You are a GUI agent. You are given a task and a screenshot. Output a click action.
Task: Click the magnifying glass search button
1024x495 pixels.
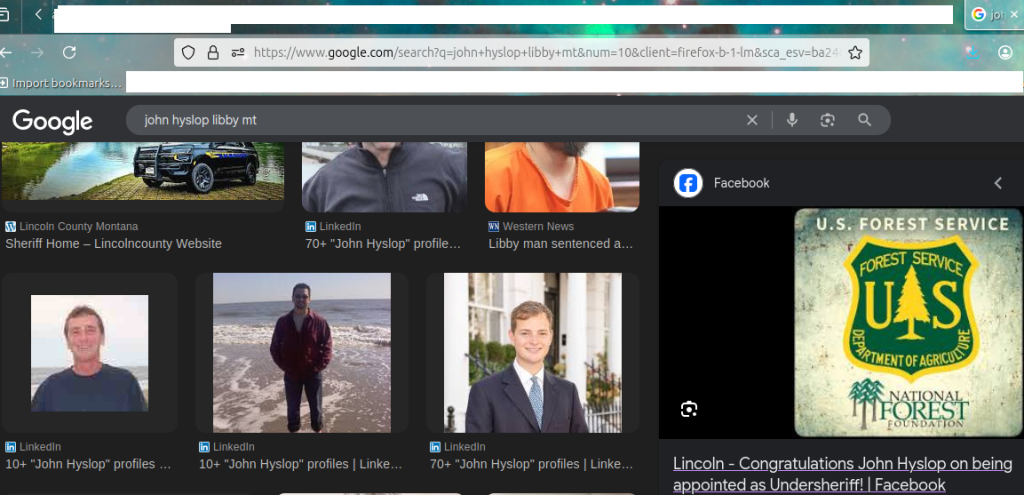[x=865, y=120]
